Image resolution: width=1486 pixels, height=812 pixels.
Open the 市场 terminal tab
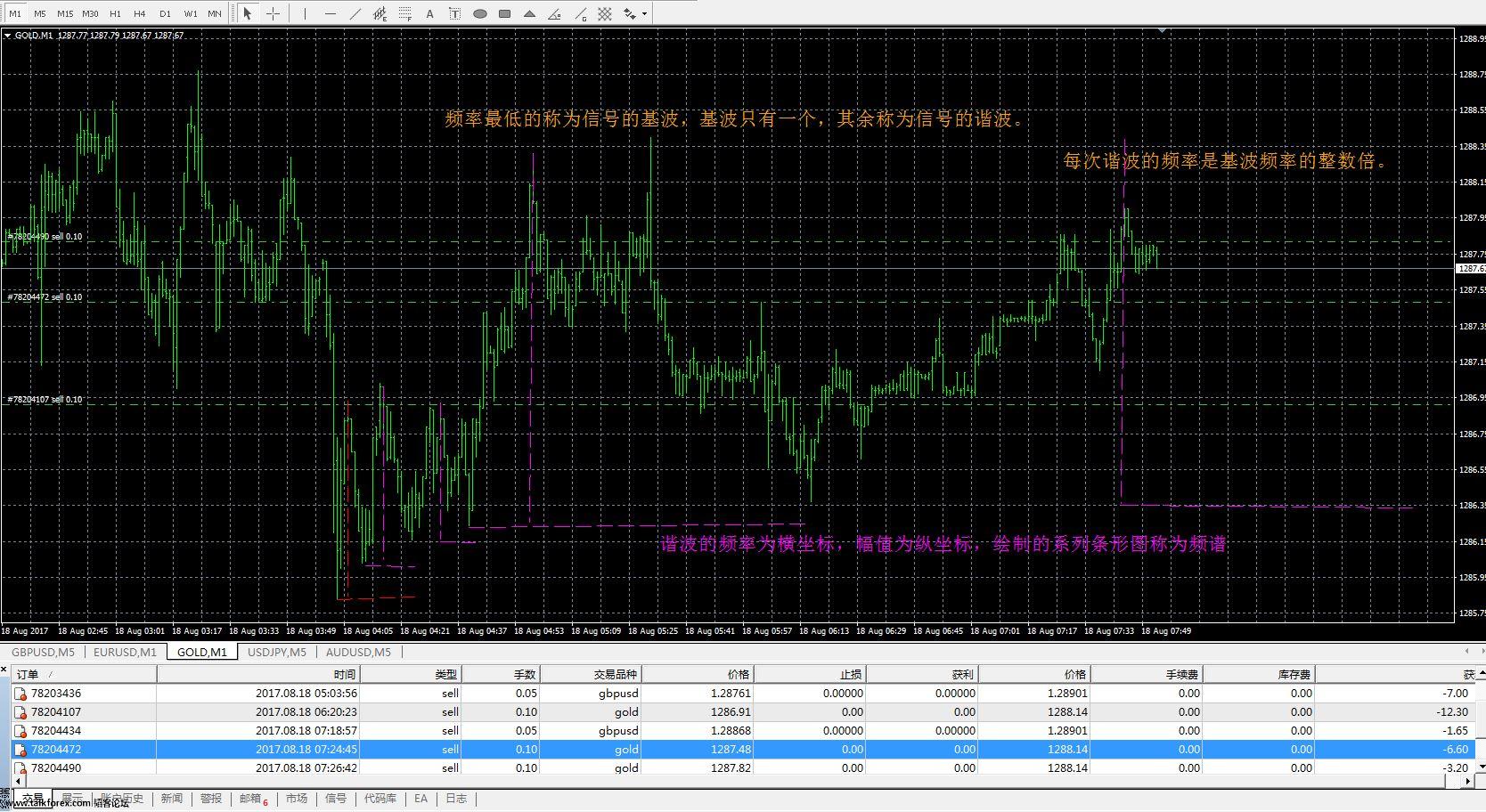click(297, 799)
